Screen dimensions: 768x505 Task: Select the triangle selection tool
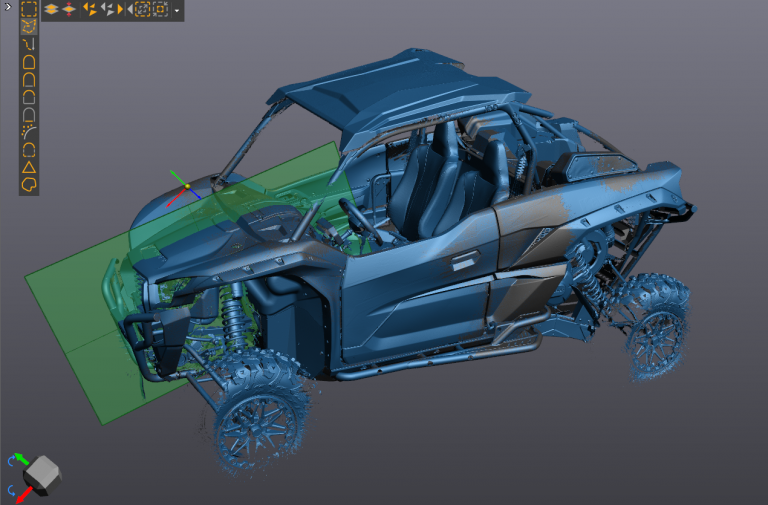[29, 168]
